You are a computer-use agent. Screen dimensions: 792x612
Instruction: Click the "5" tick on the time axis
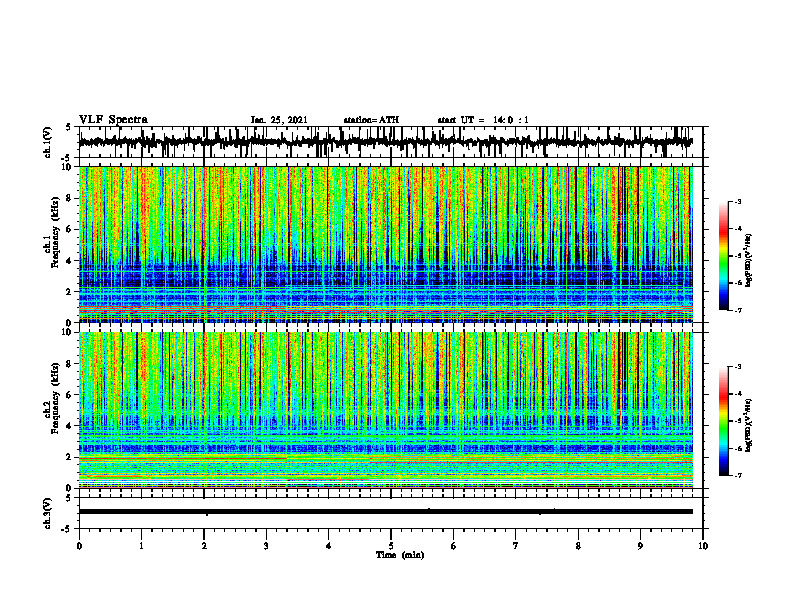pyautogui.click(x=391, y=546)
